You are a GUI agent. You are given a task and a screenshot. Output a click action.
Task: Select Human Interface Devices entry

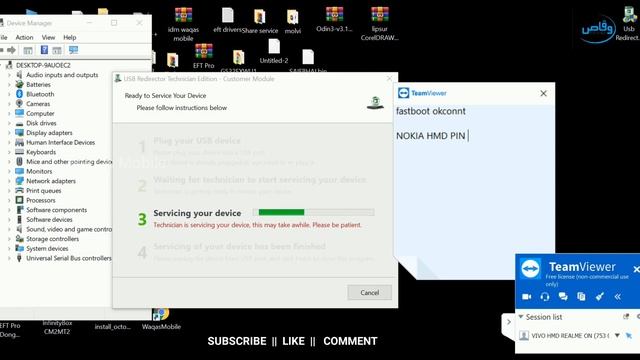[60, 142]
